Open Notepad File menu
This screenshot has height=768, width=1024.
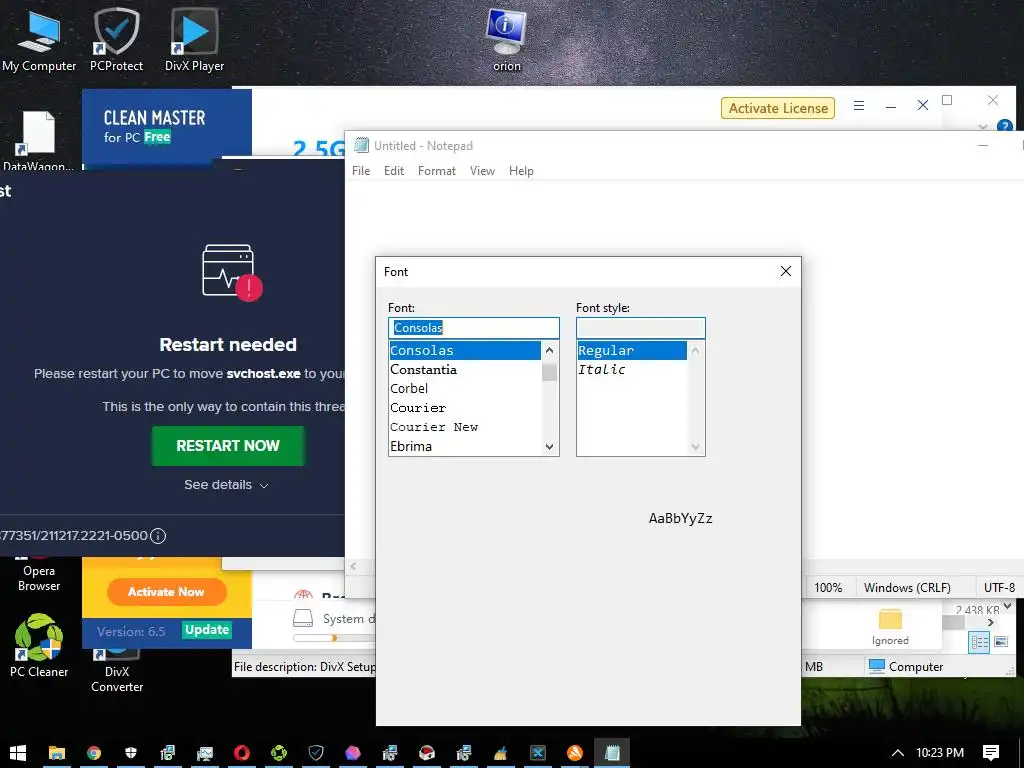(360, 170)
